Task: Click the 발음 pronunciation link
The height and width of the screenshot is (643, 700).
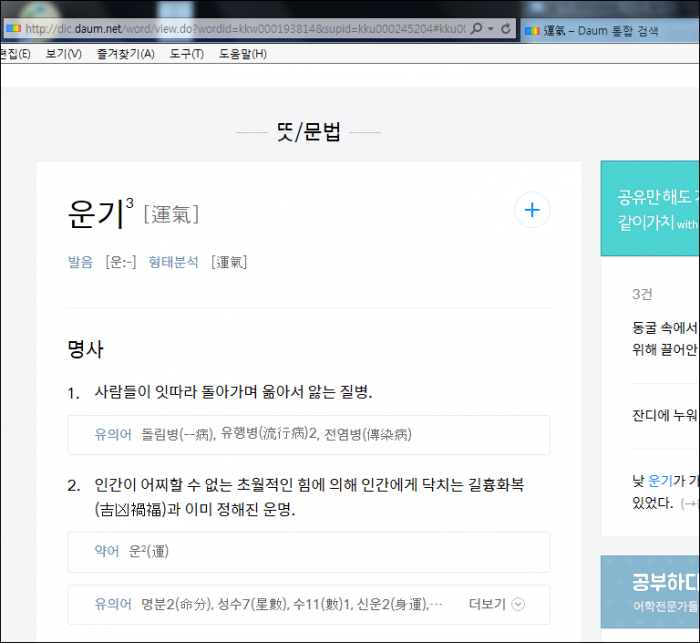Action: 80,262
